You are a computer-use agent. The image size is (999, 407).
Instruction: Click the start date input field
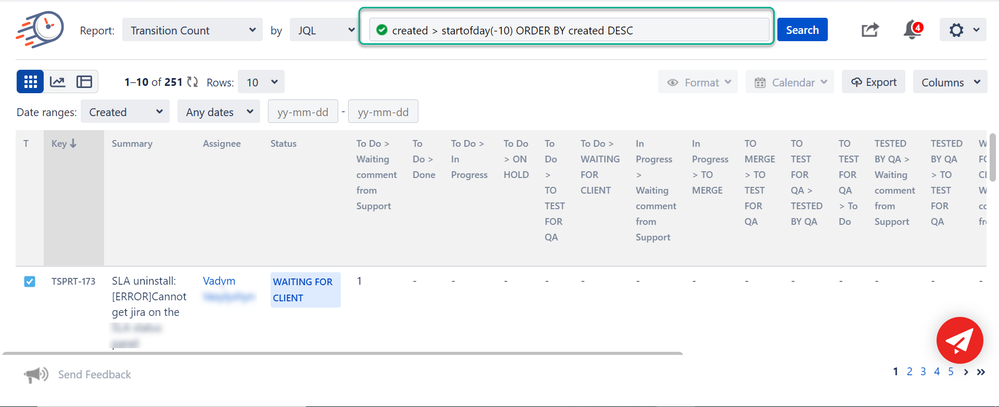pyautogui.click(x=303, y=111)
